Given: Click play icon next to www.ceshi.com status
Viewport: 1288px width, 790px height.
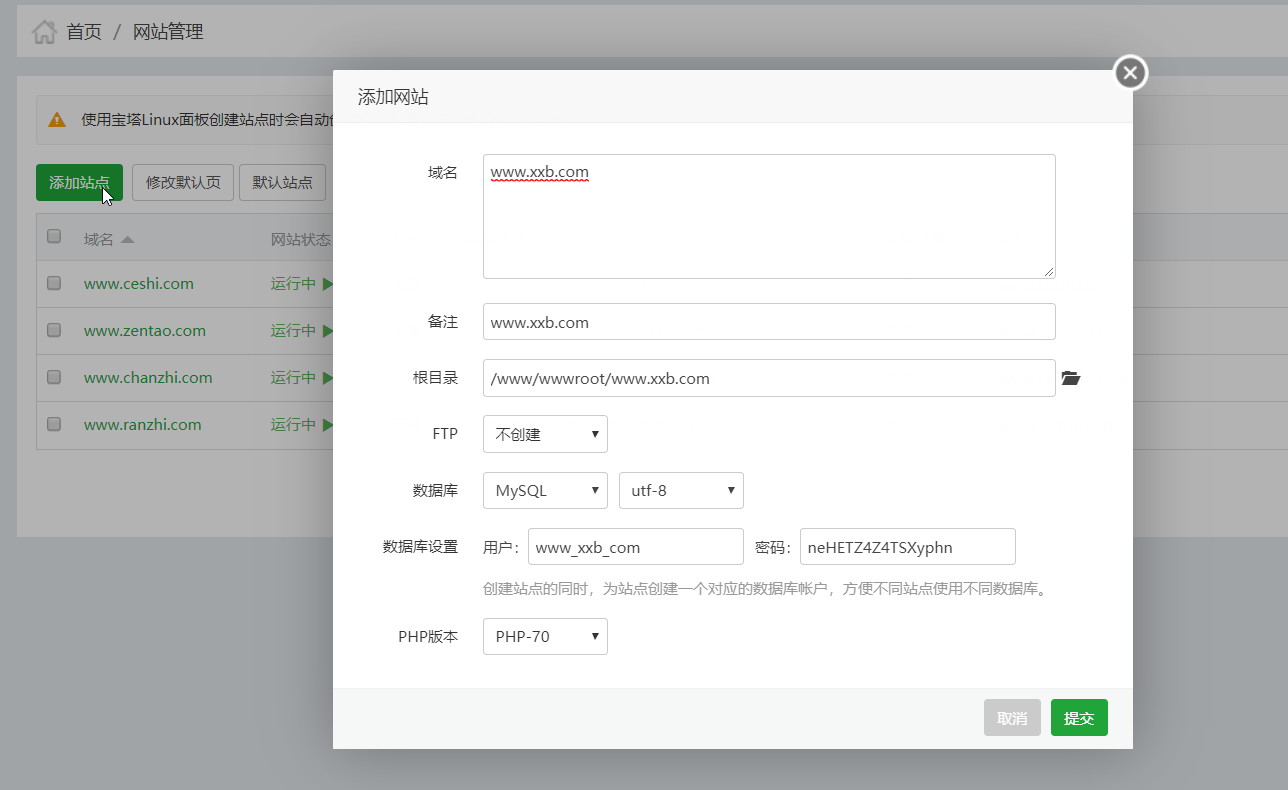Looking at the screenshot, I should 326,284.
